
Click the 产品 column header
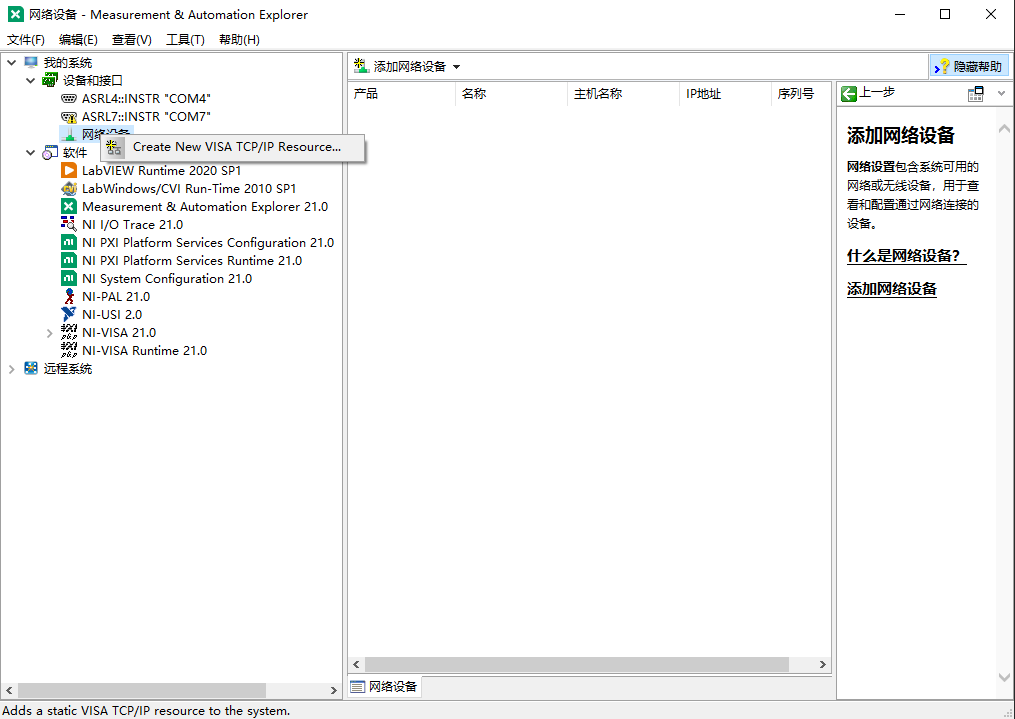pyautogui.click(x=401, y=94)
